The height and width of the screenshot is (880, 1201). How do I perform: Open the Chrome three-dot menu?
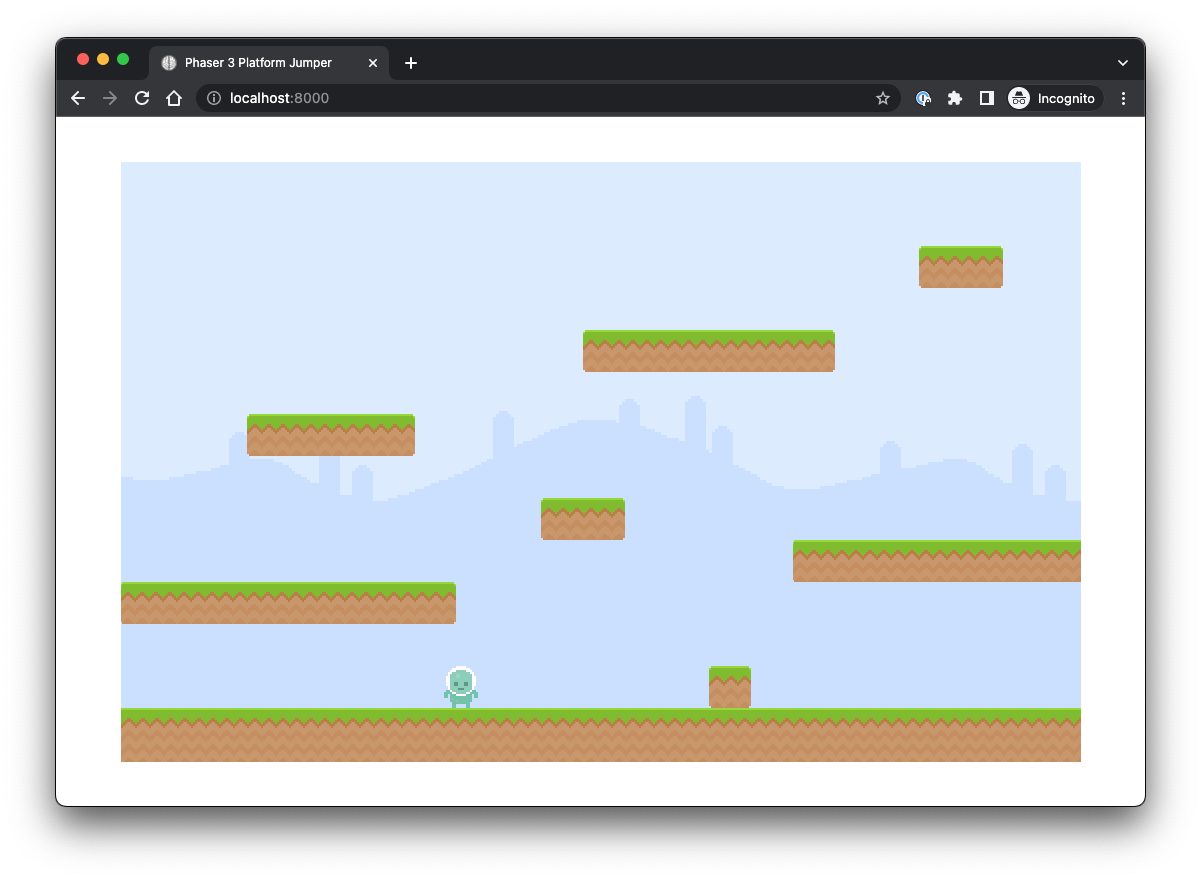[x=1123, y=98]
